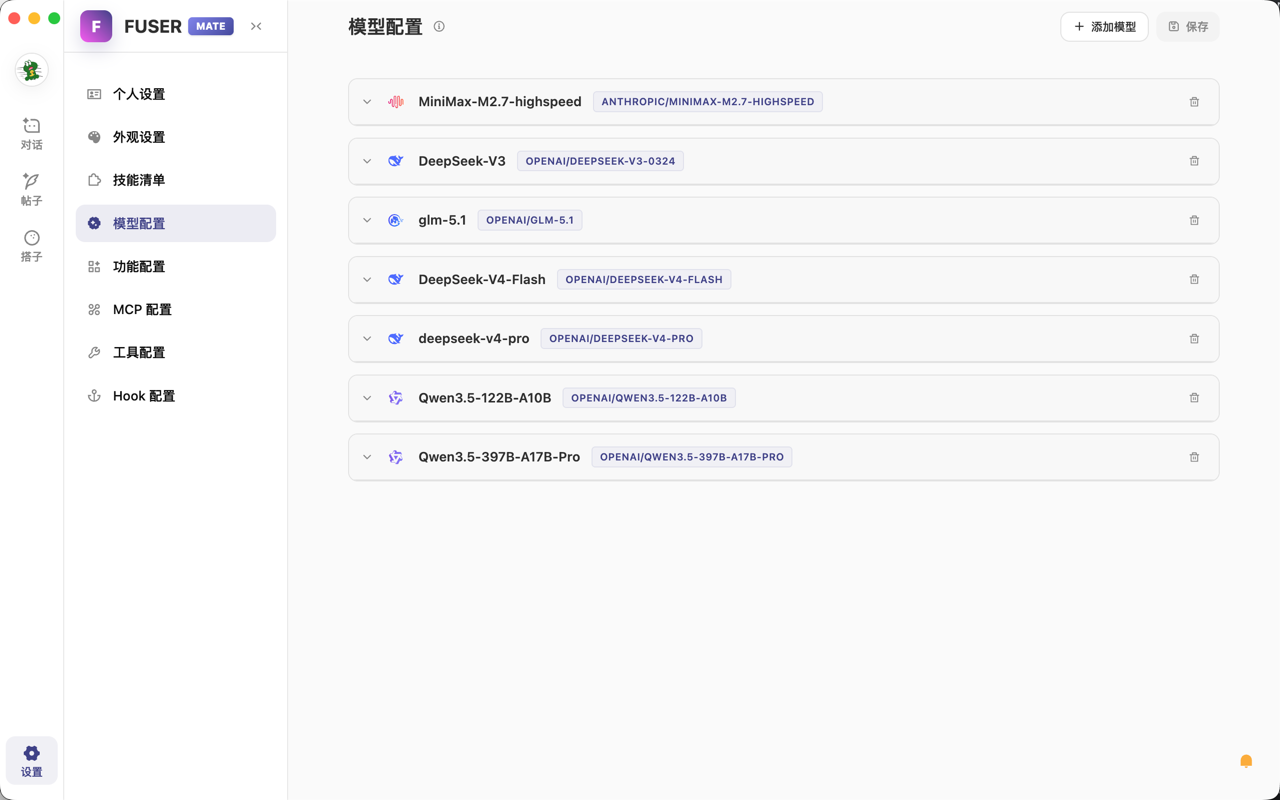Screen dimensions: 1280x800
Task: Delete the deepseek-v4-pro model
Action: pyautogui.click(x=1194, y=339)
